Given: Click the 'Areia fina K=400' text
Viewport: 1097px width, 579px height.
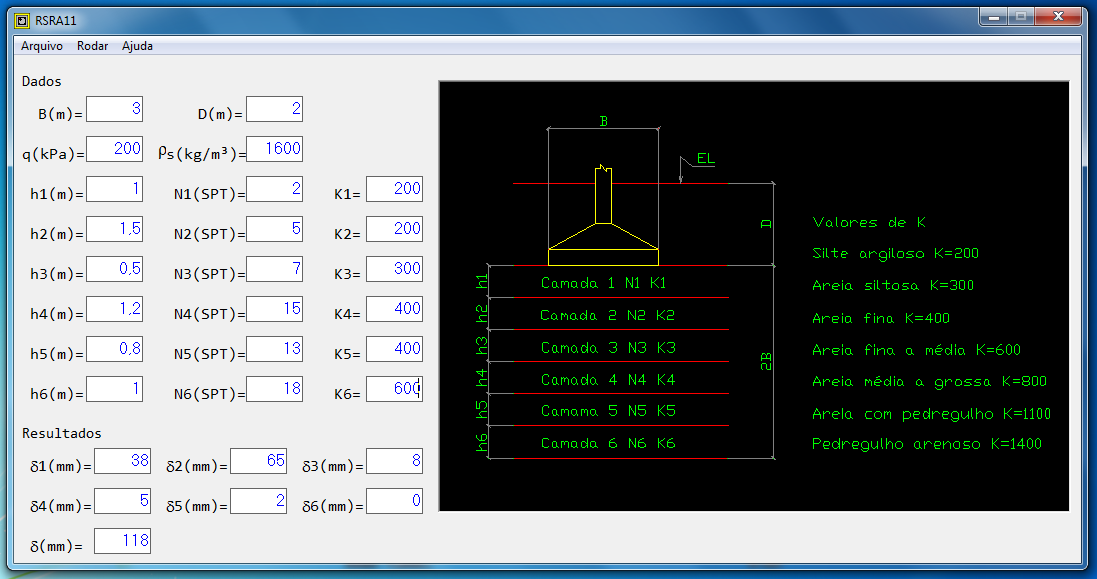Looking at the screenshot, I should (881, 318).
